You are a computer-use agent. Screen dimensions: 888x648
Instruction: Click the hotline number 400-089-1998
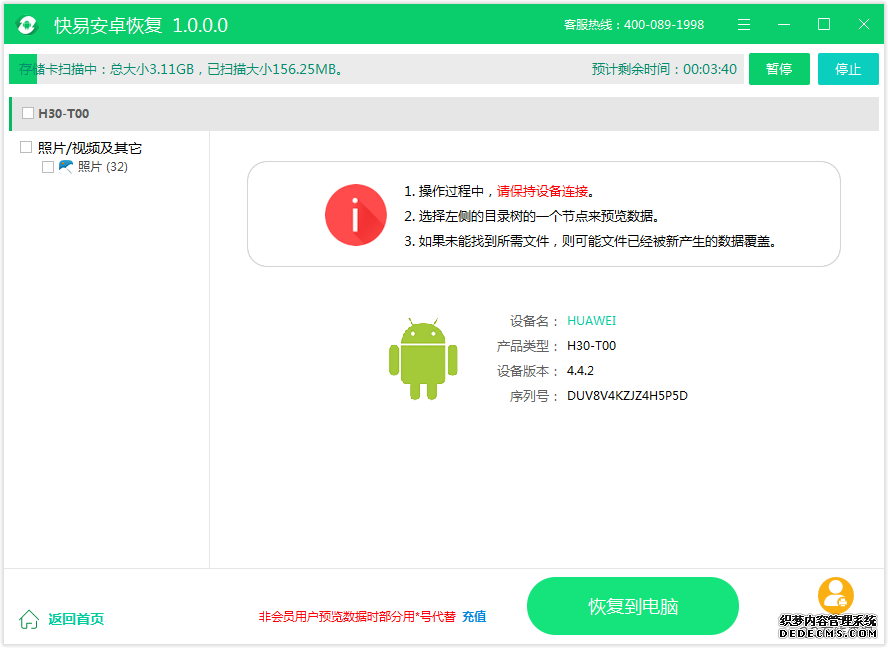[664, 24]
